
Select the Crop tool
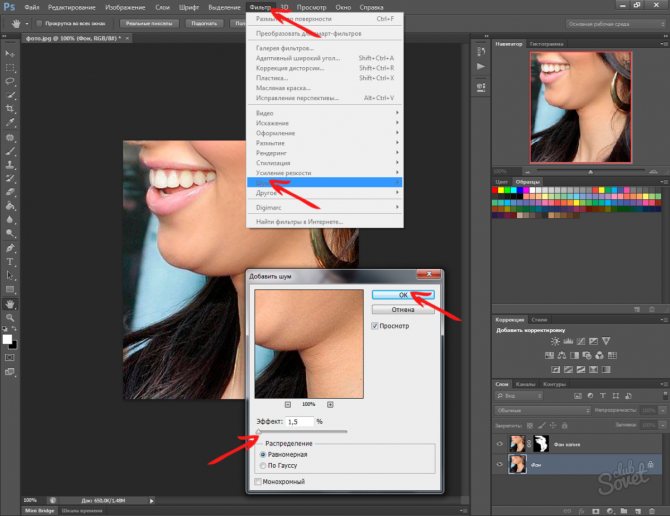click(x=10, y=108)
